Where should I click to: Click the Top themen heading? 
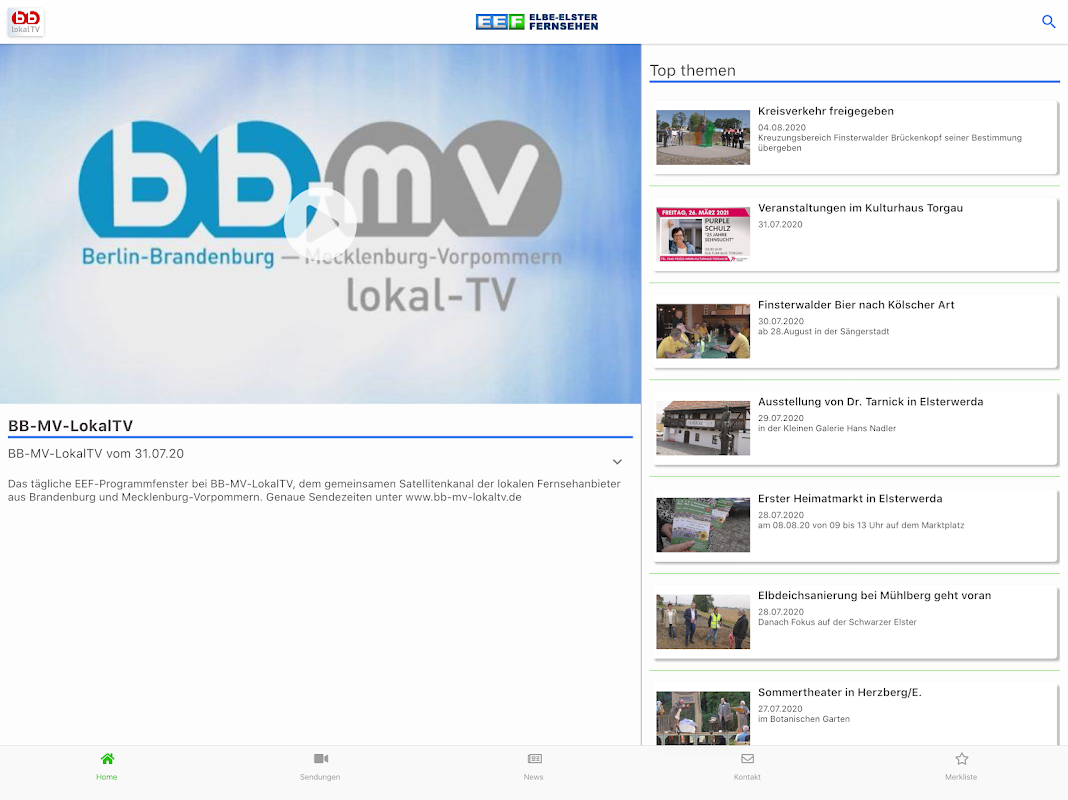pos(693,71)
